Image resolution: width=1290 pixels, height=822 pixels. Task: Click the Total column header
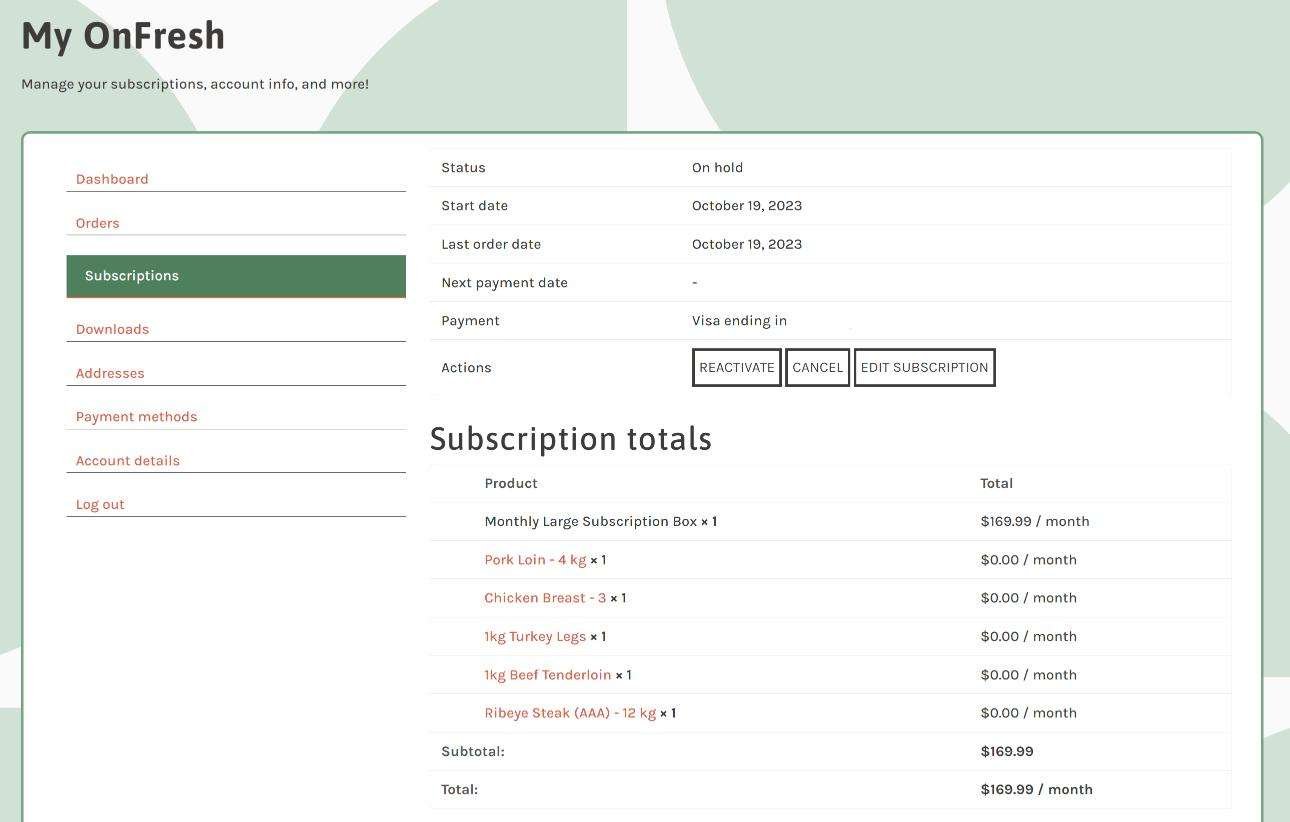997,483
